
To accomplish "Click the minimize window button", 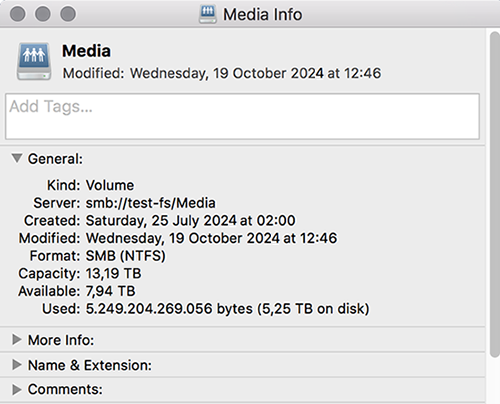I will [43, 14].
